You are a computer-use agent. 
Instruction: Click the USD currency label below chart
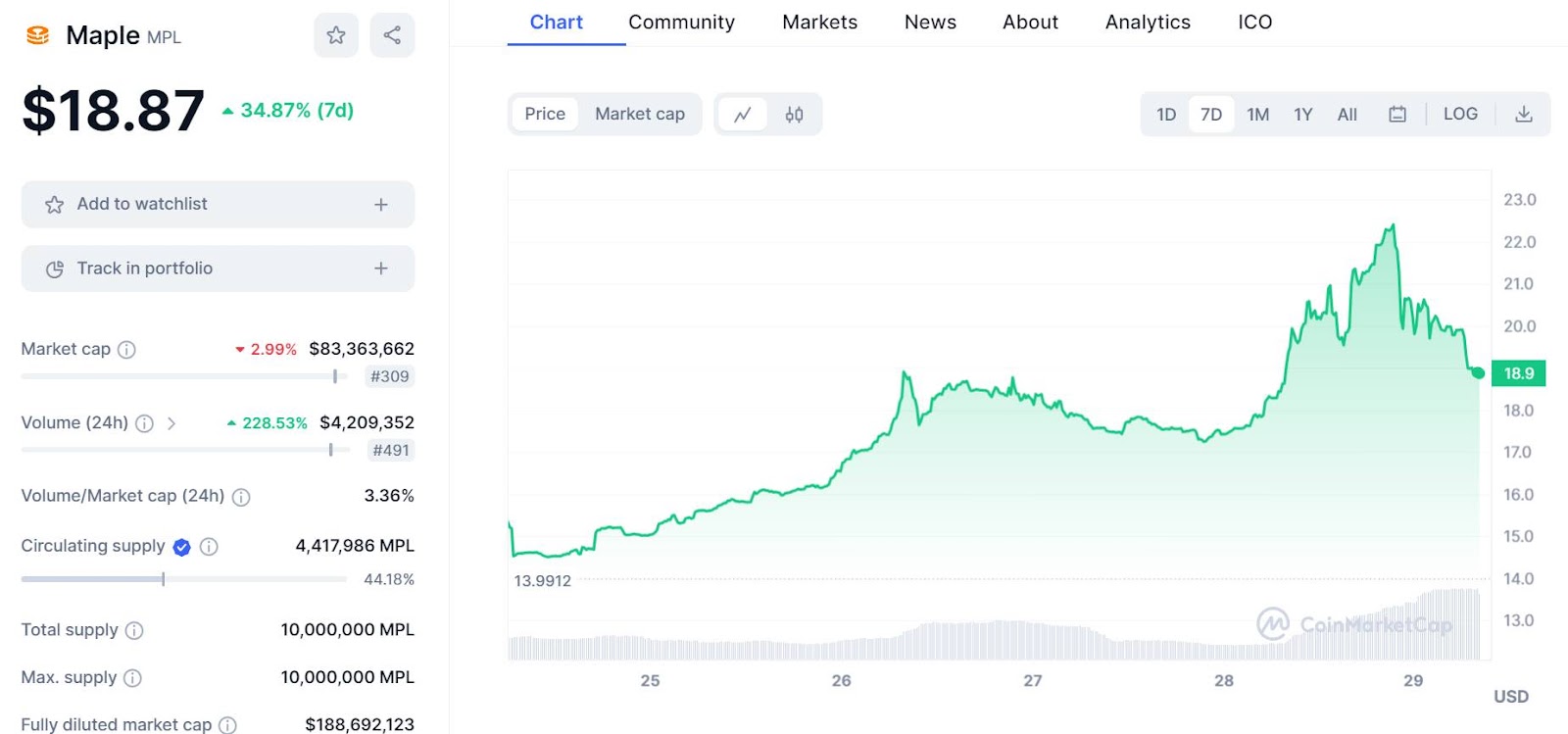pyautogui.click(x=1511, y=697)
